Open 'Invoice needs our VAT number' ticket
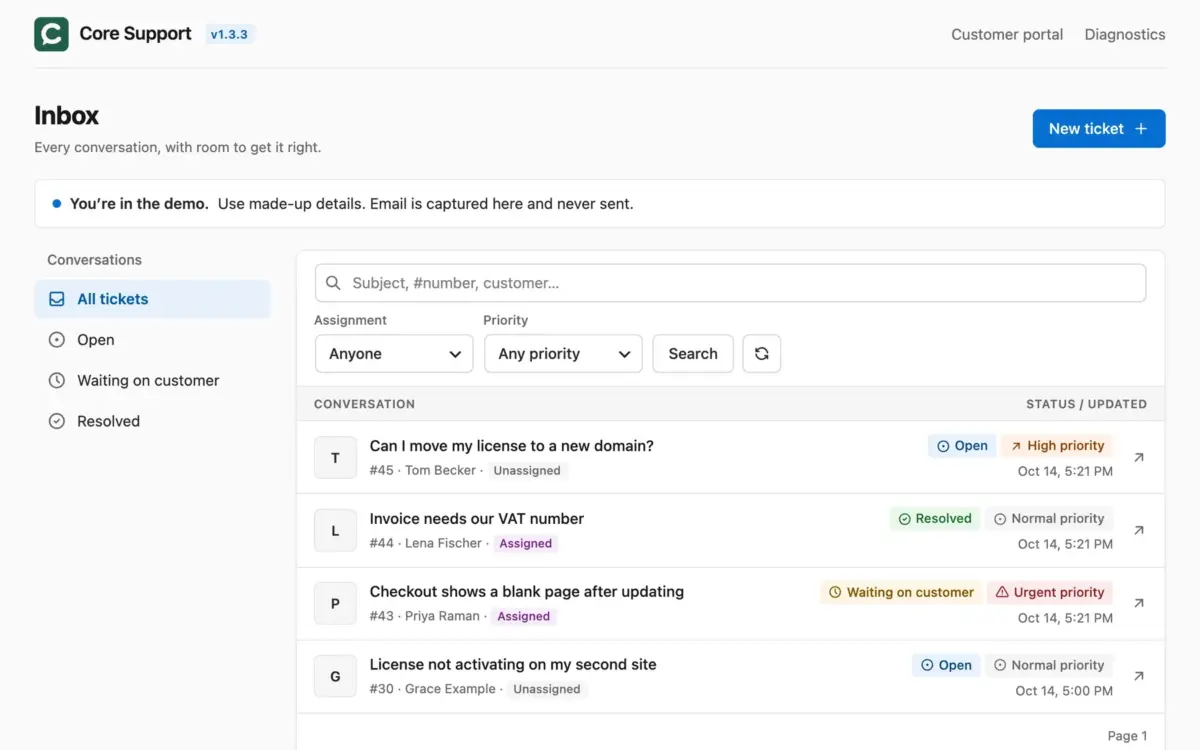Screen dimensions: 1200x750 pyautogui.click(x=477, y=519)
